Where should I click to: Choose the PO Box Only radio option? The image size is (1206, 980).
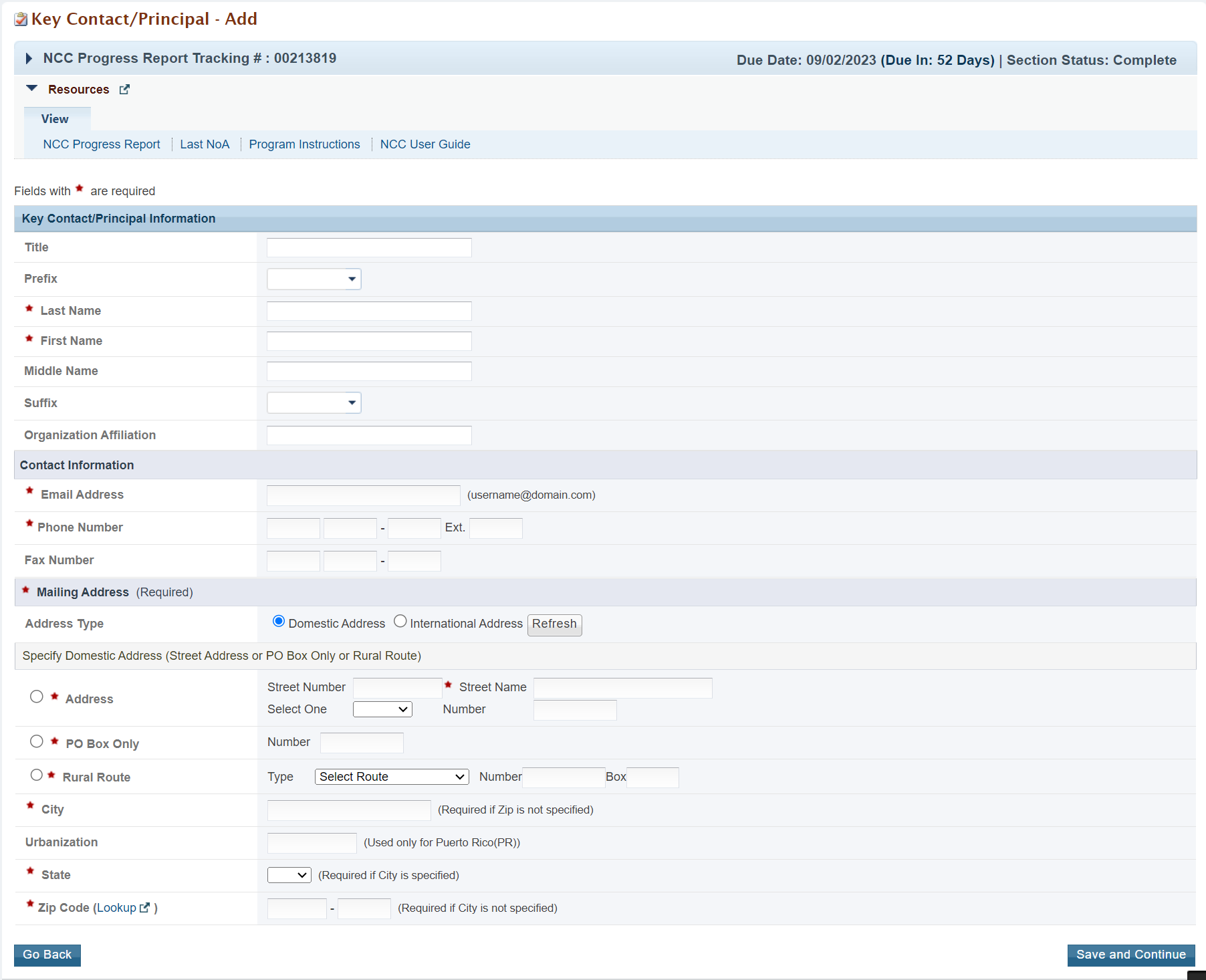click(37, 741)
